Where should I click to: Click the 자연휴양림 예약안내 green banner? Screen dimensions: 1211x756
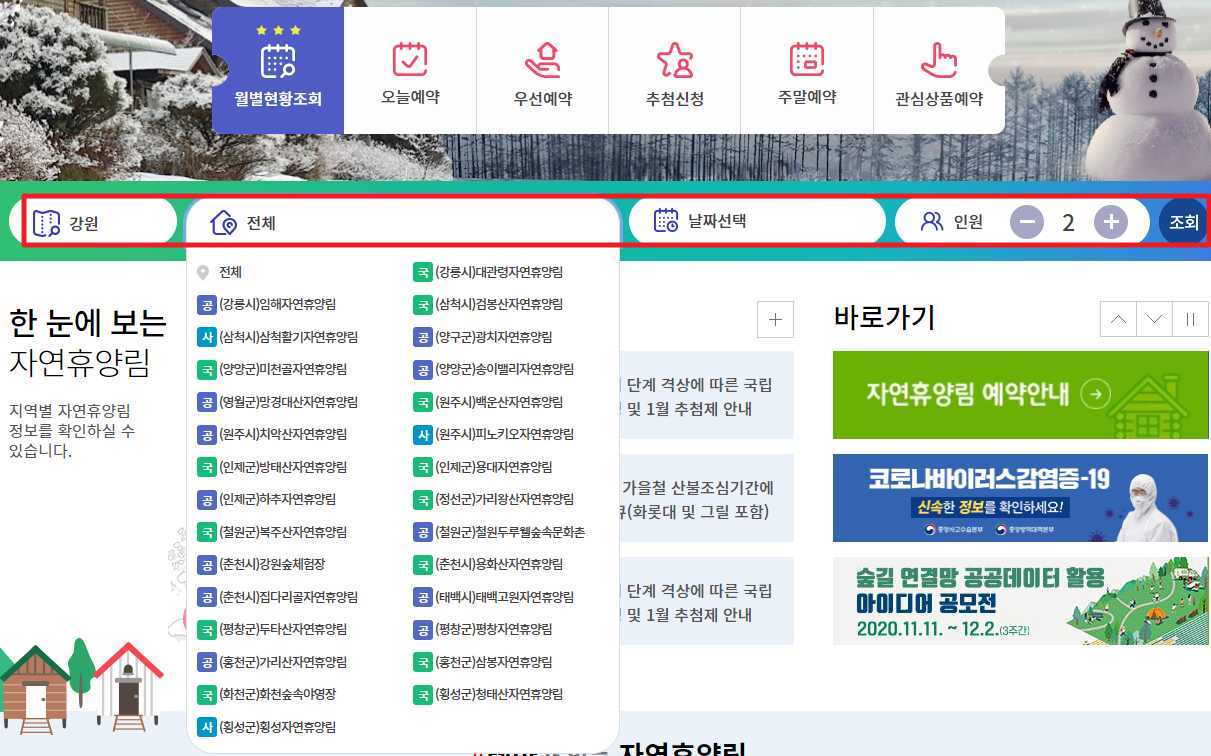pos(1020,395)
